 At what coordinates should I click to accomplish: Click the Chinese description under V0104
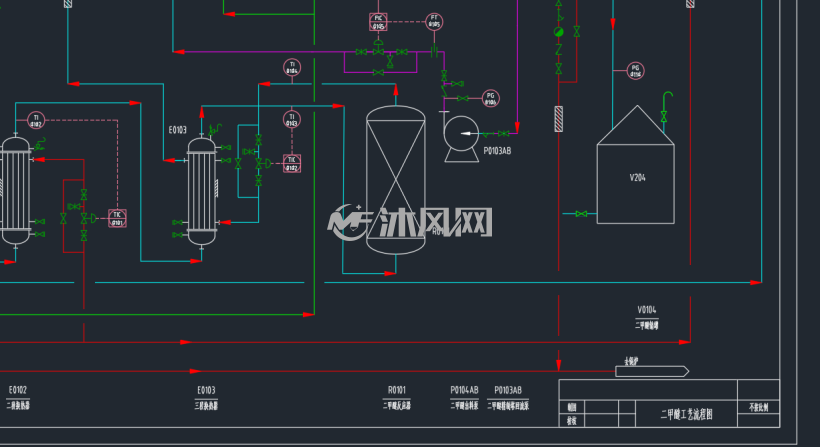tap(647, 325)
